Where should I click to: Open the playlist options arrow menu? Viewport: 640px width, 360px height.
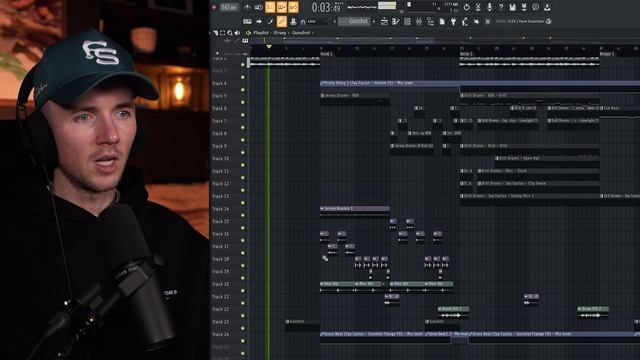(x=210, y=33)
